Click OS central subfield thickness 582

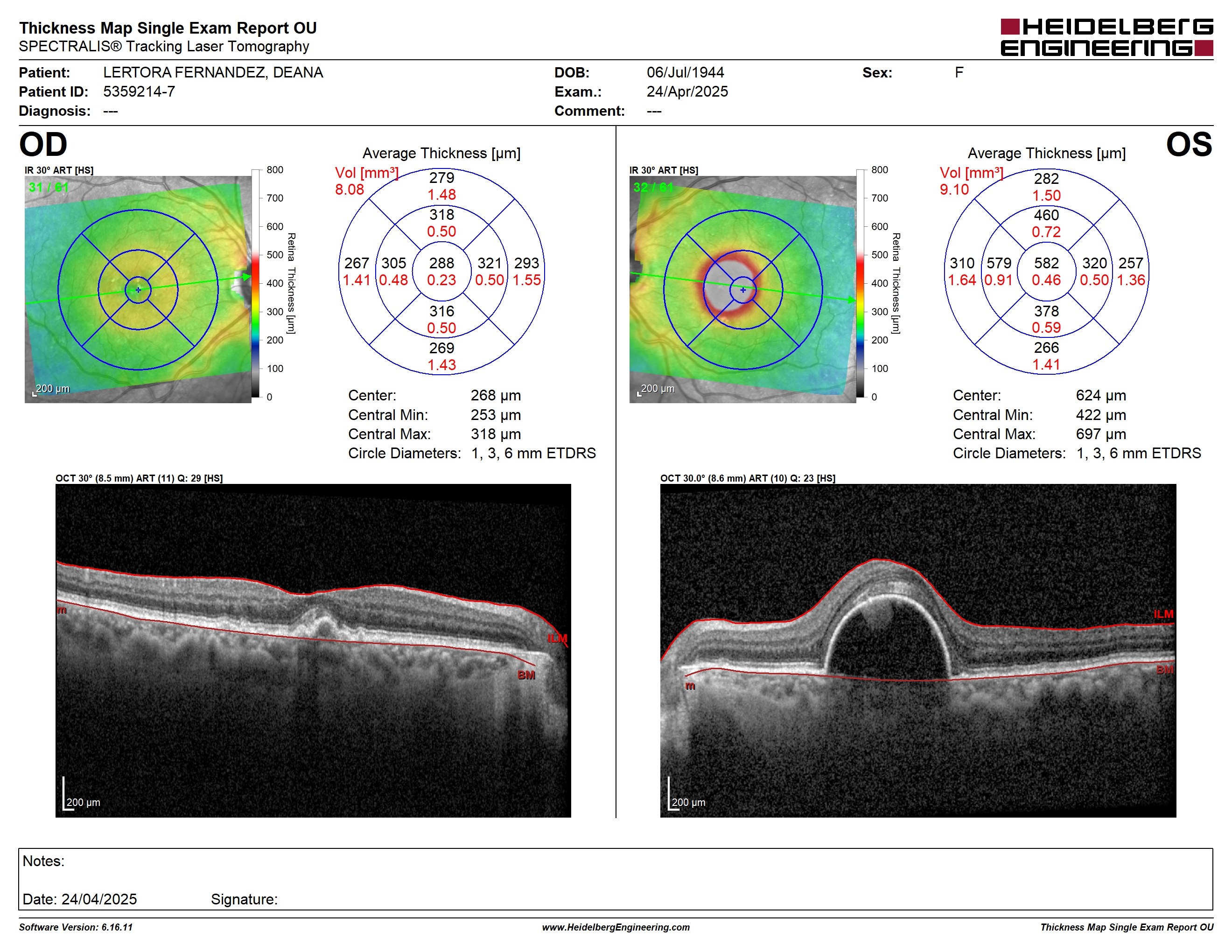(x=1046, y=263)
